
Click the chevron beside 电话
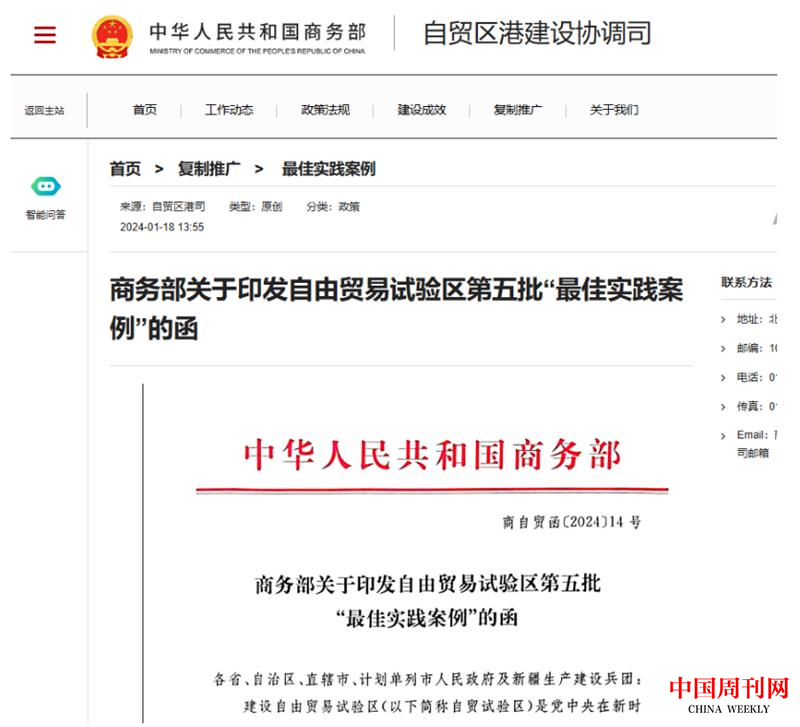pyautogui.click(x=724, y=377)
